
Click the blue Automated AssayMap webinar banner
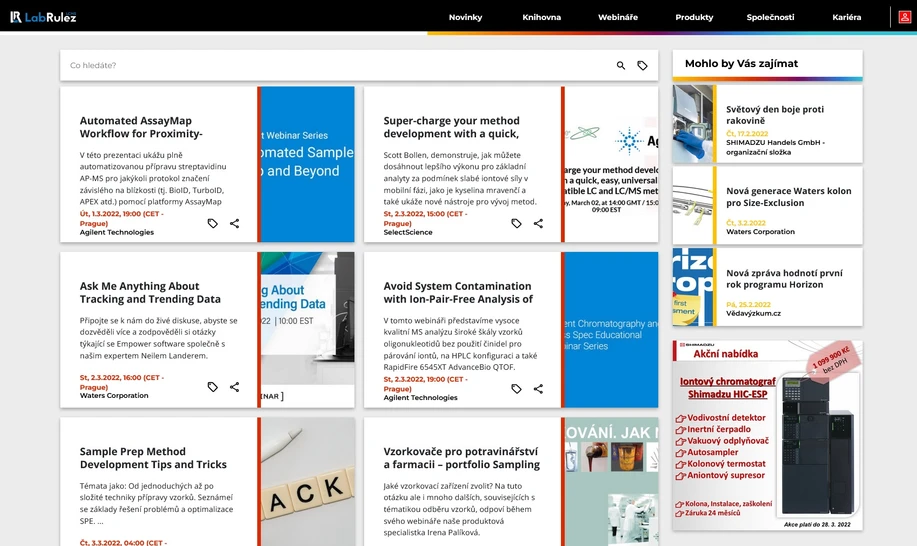point(308,164)
